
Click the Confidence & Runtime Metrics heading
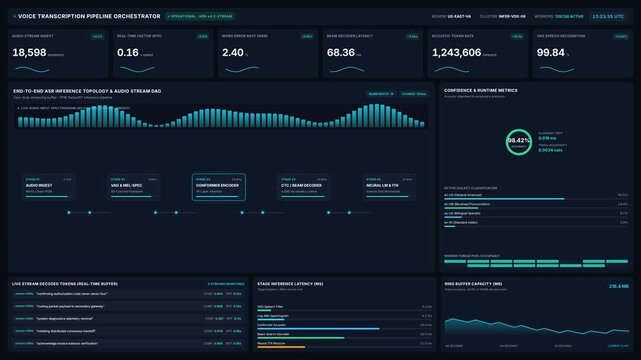click(x=481, y=90)
